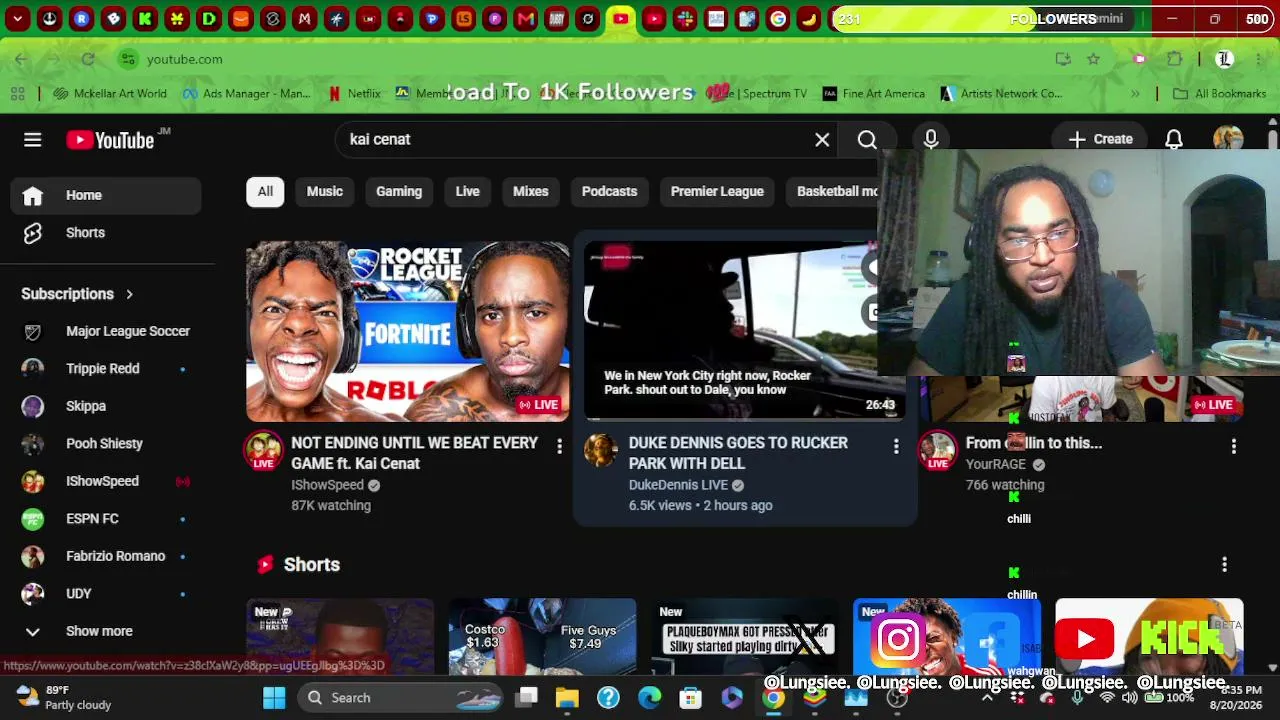Open the YouTube guide hamburger menu
This screenshot has width=1280, height=720.
(x=33, y=140)
